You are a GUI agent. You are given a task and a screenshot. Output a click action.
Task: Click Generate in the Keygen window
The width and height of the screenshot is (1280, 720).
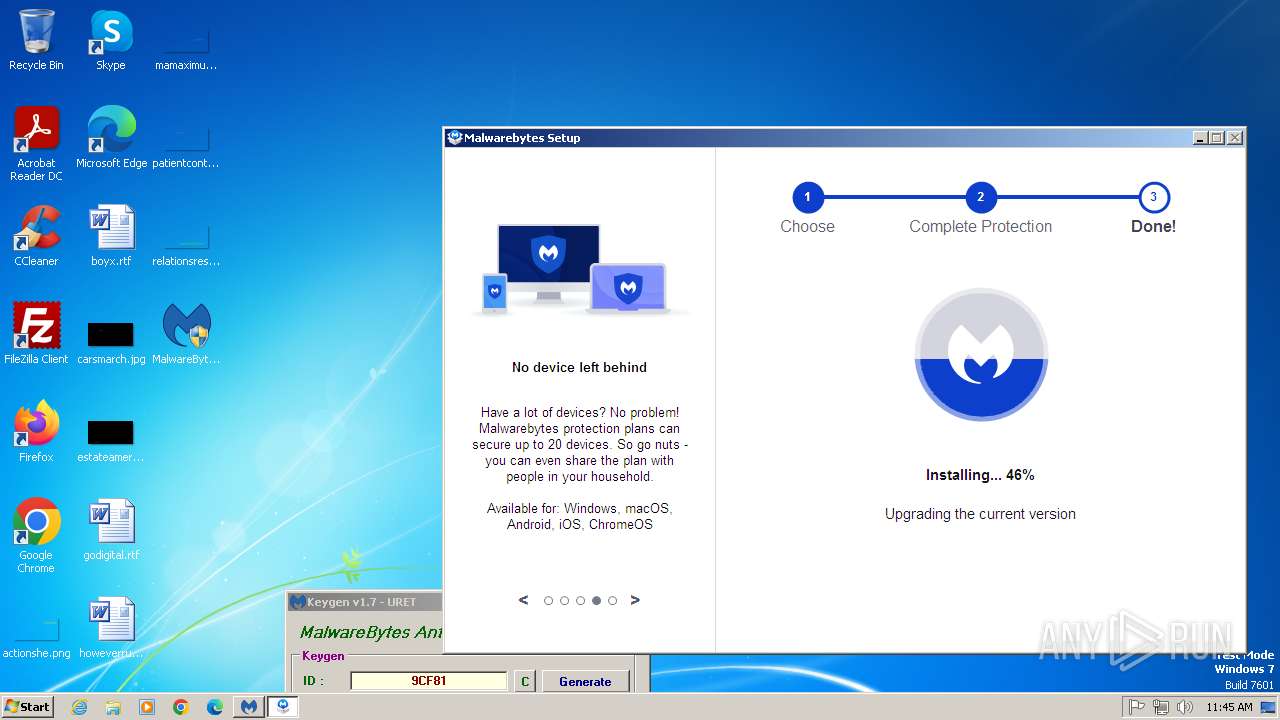(x=585, y=681)
